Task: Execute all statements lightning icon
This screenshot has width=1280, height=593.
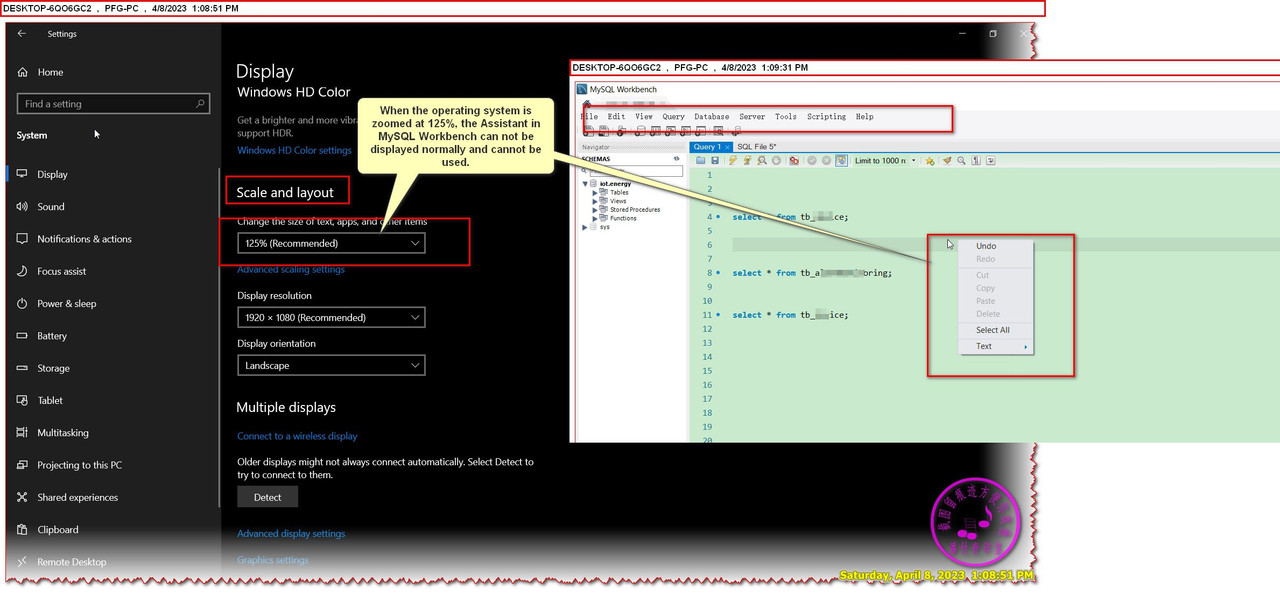Action: tap(733, 160)
